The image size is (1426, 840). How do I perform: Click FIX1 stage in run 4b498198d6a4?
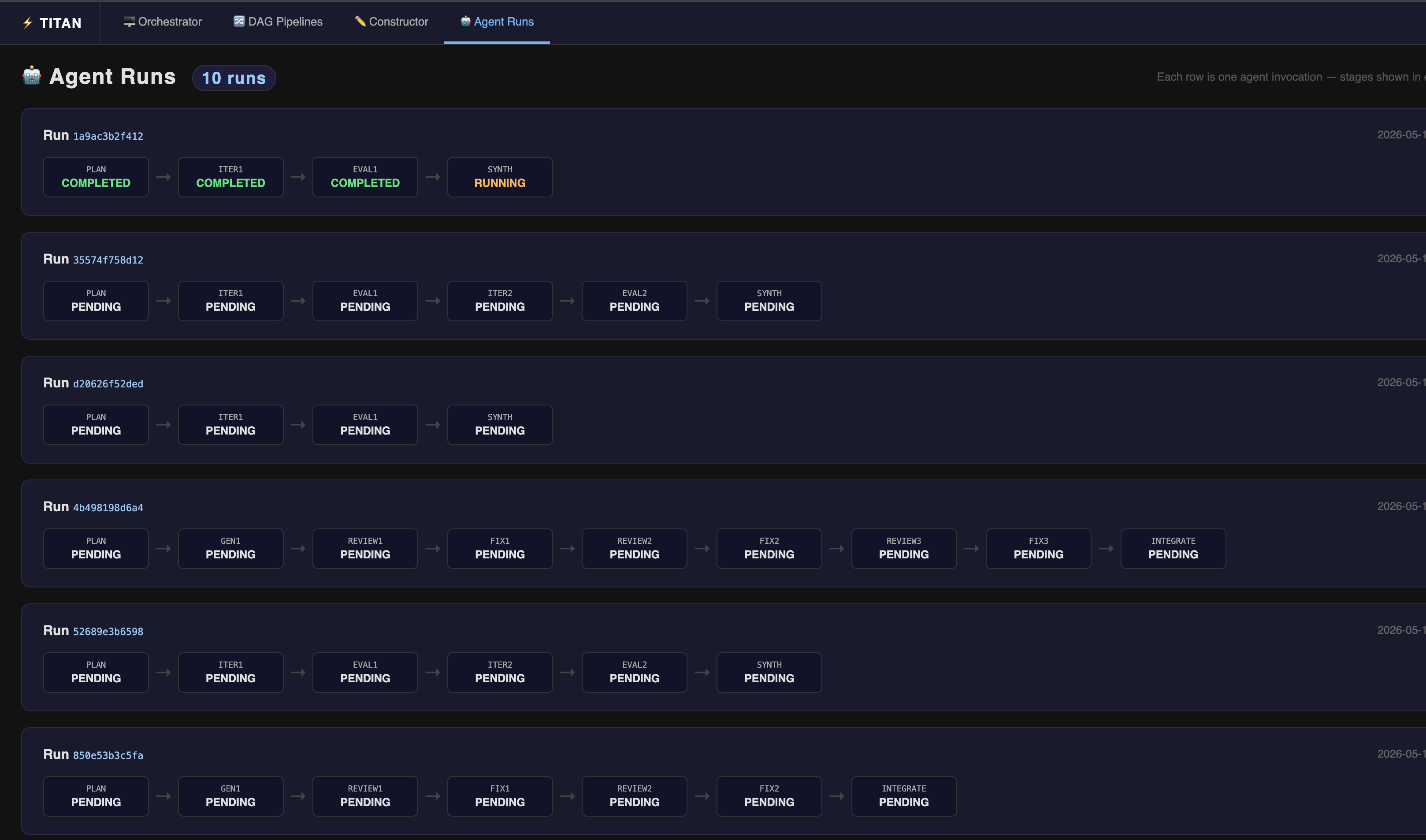coord(500,549)
